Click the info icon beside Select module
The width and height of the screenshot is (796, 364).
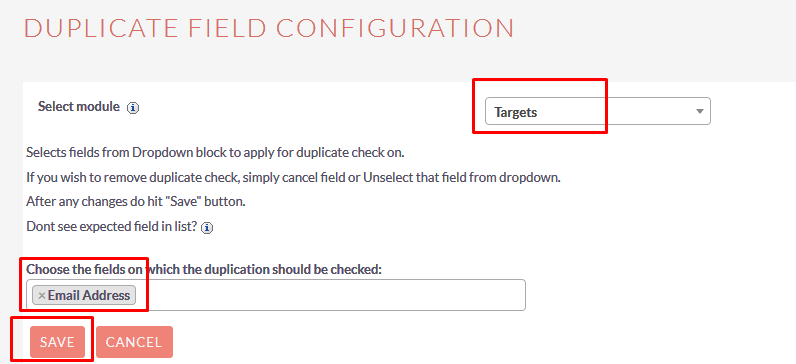133,108
